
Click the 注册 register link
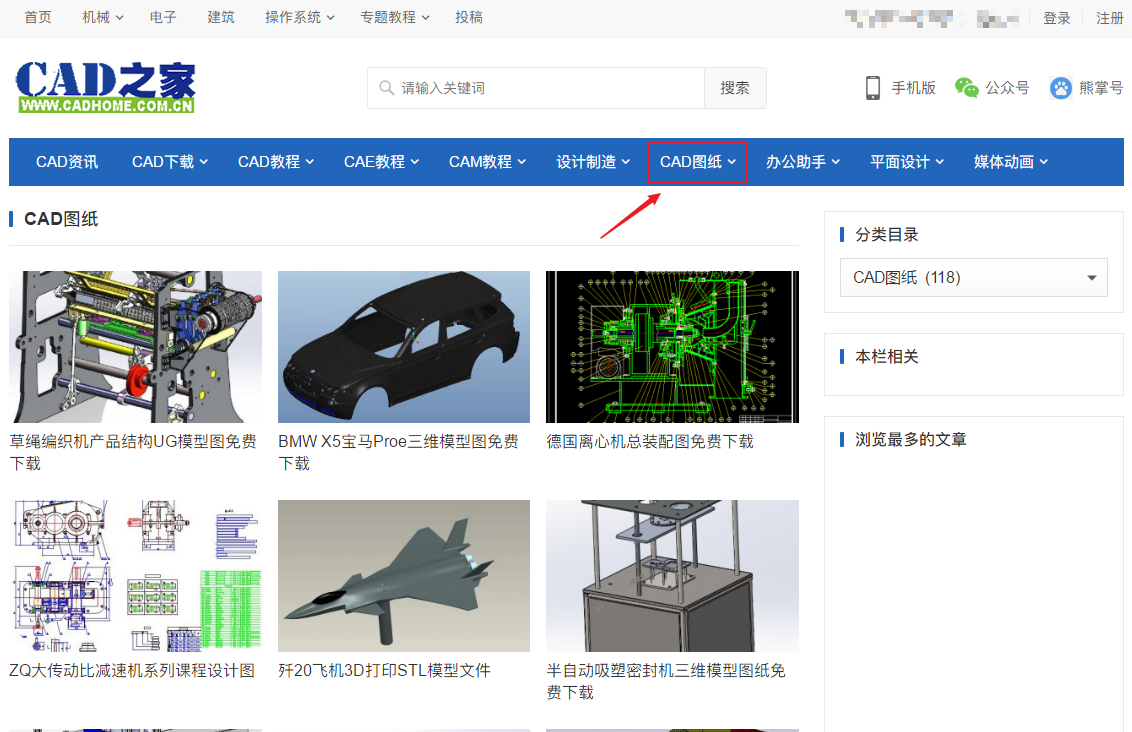click(1109, 18)
